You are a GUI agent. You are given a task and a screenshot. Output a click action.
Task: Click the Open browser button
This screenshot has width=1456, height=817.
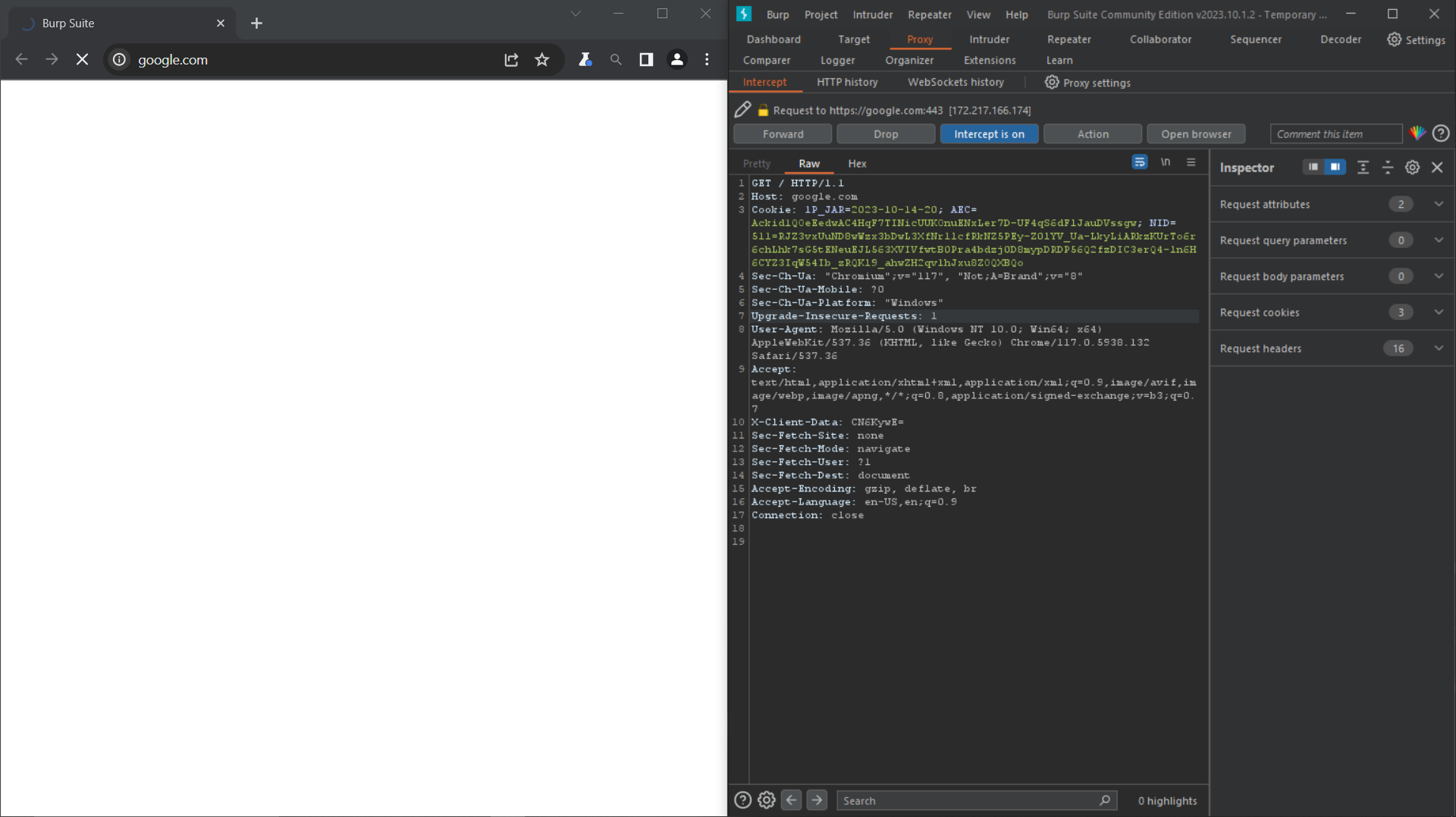(x=1196, y=134)
